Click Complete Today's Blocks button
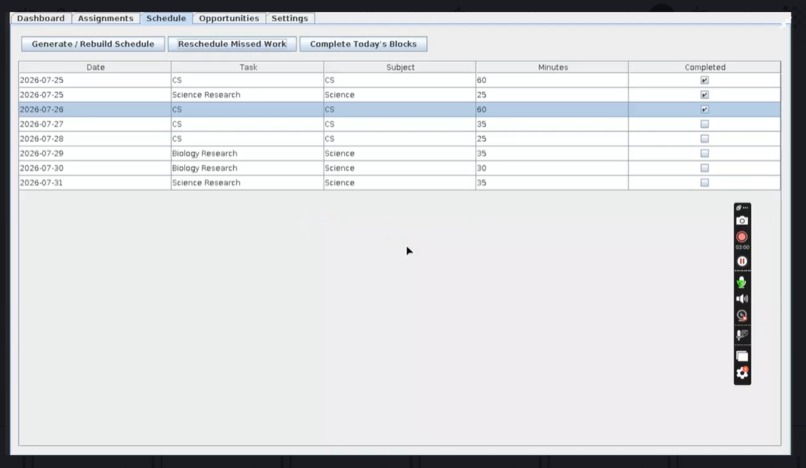 click(x=363, y=44)
